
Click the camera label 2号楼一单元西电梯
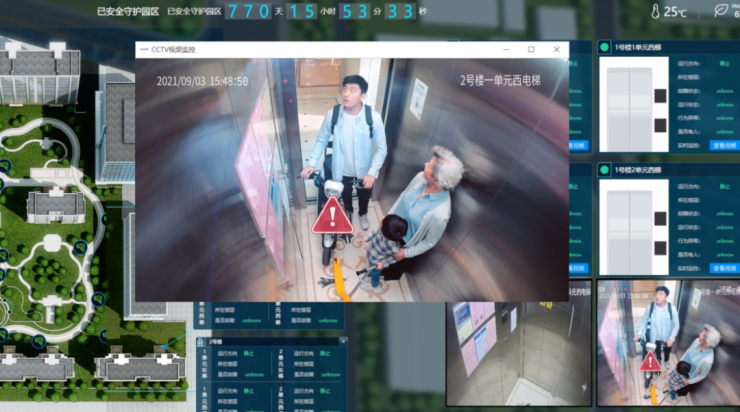(500, 80)
